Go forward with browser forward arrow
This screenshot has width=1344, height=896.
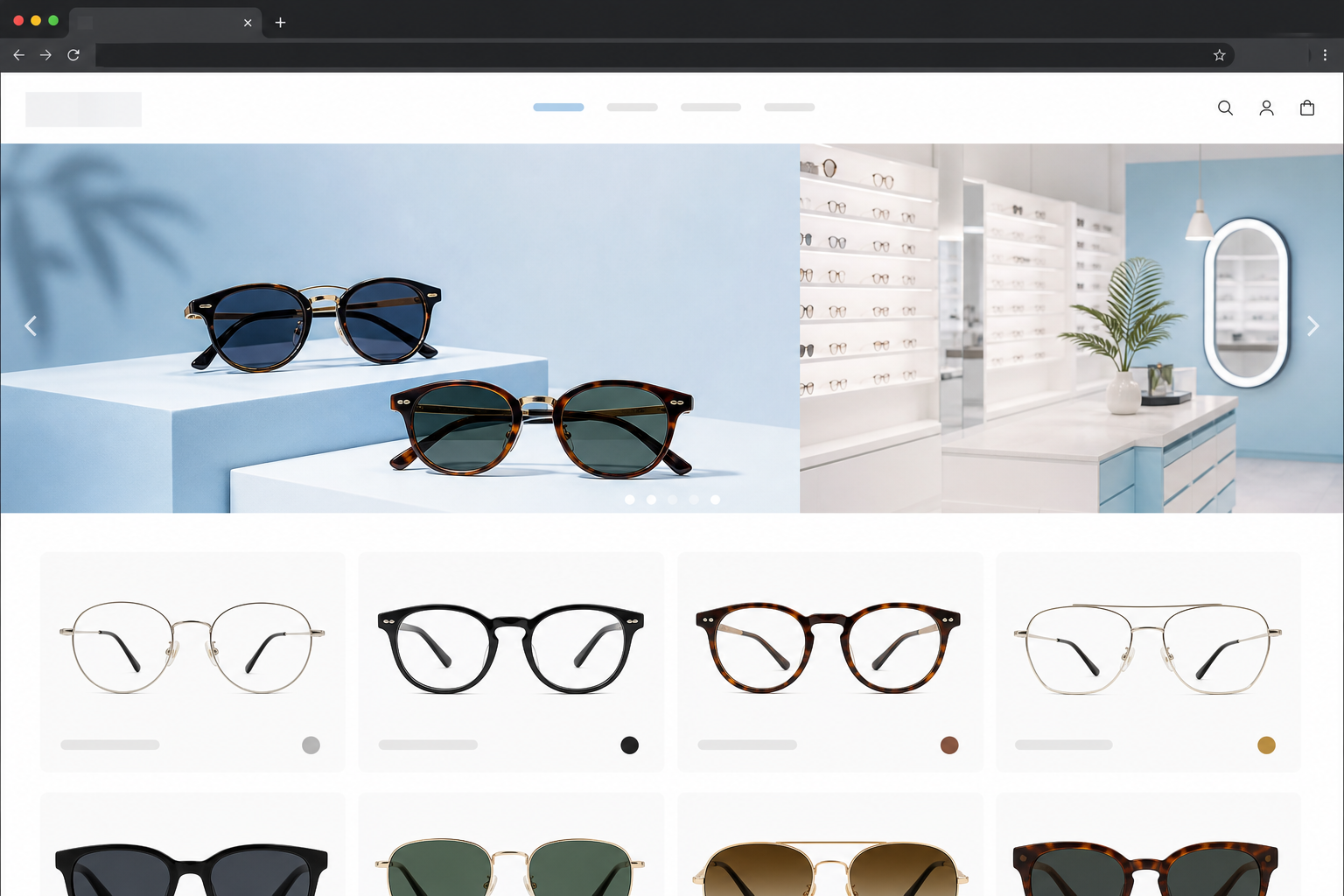[45, 54]
